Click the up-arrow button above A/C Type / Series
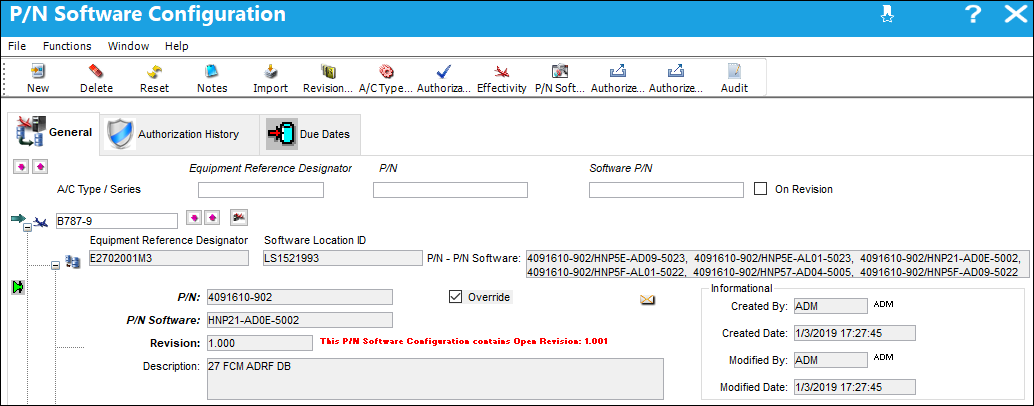The height and width of the screenshot is (406, 1034). click(40, 167)
